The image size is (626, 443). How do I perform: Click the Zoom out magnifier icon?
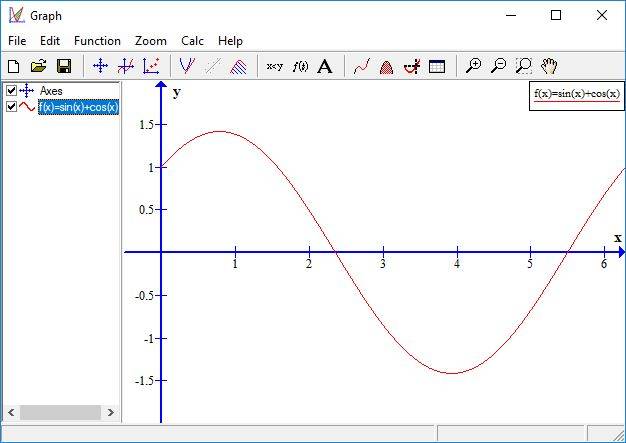coord(498,66)
